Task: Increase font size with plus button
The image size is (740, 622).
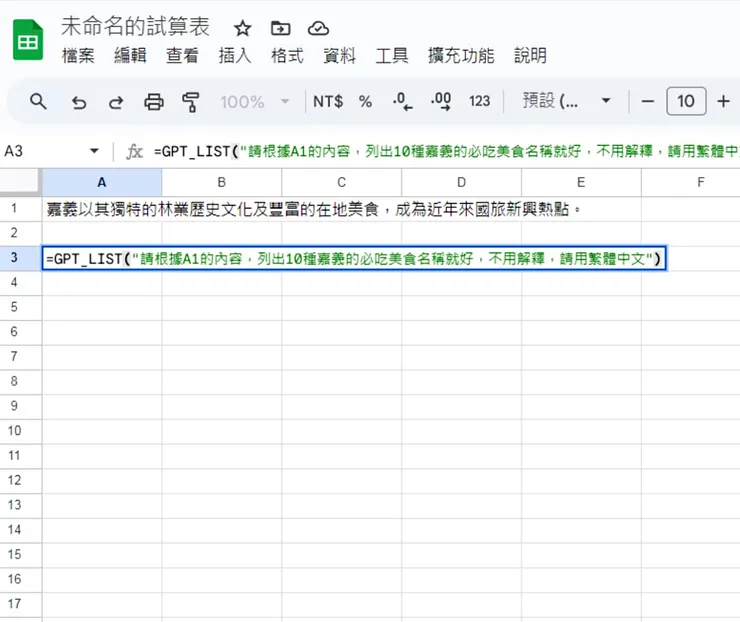Action: [723, 101]
